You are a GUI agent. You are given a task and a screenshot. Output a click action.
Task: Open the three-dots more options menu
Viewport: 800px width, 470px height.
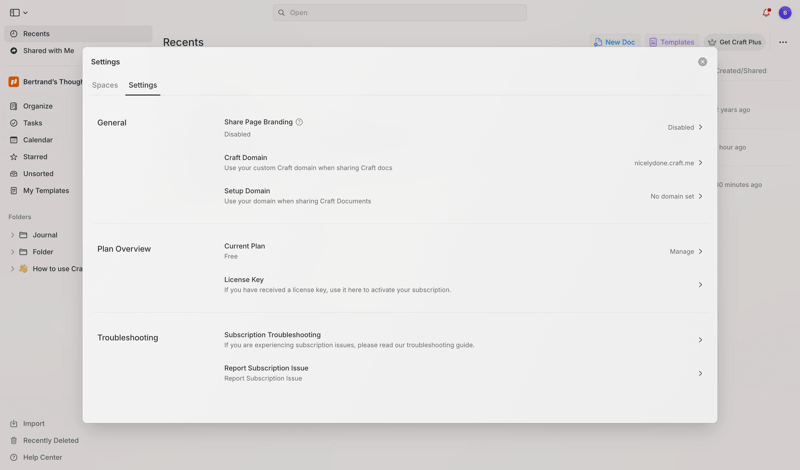tap(783, 42)
